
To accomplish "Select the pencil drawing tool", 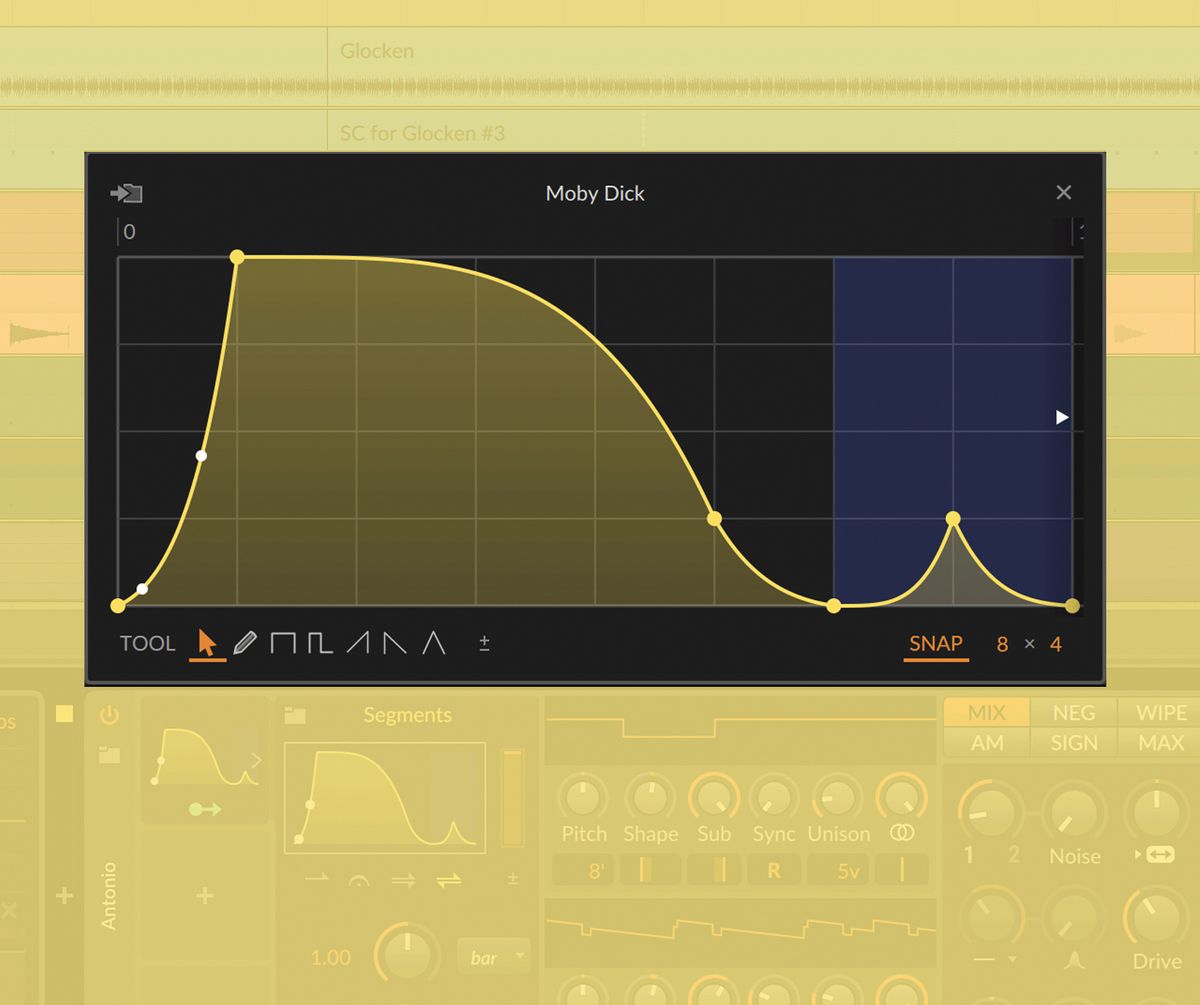I will tap(245, 643).
